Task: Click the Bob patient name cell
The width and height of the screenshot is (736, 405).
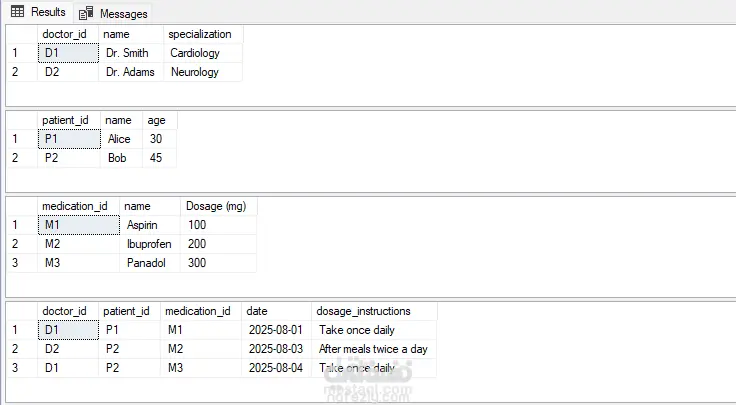Action: (117, 158)
